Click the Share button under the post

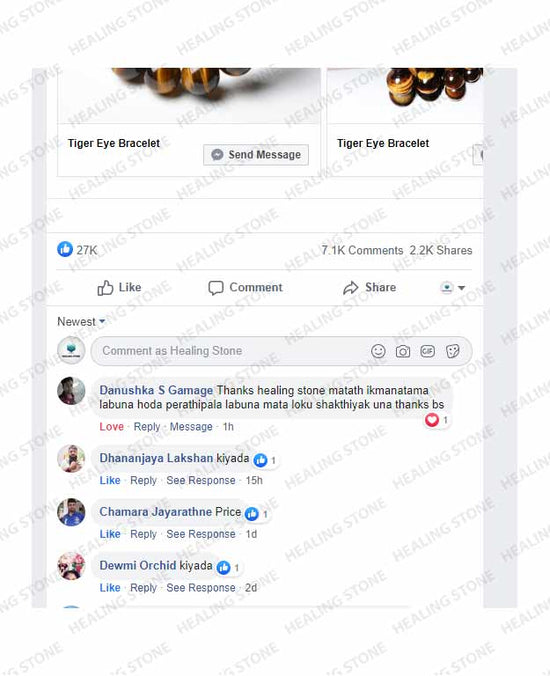[x=369, y=288]
